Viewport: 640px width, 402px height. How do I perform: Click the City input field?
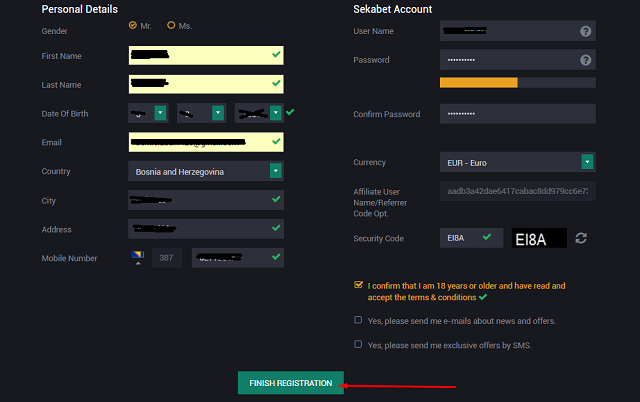(206, 200)
